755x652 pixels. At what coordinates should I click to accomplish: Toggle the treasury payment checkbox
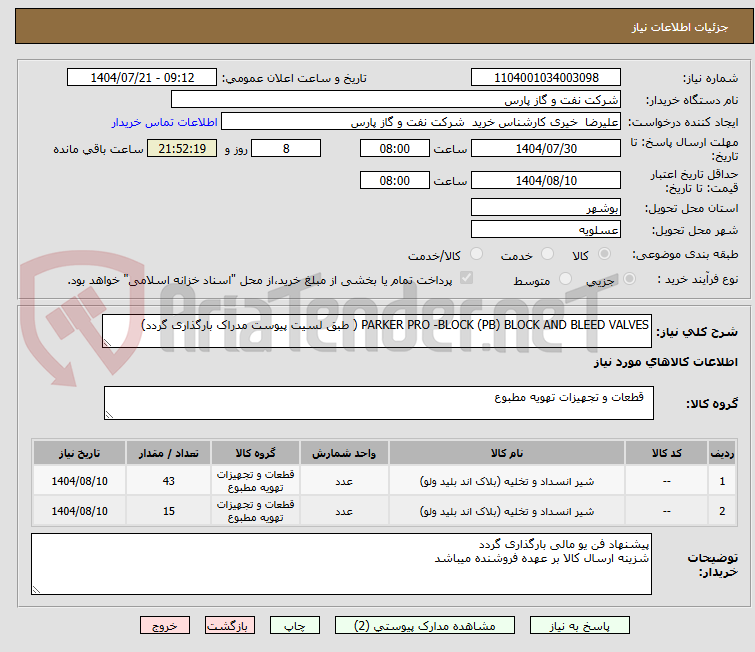pyautogui.click(x=466, y=279)
